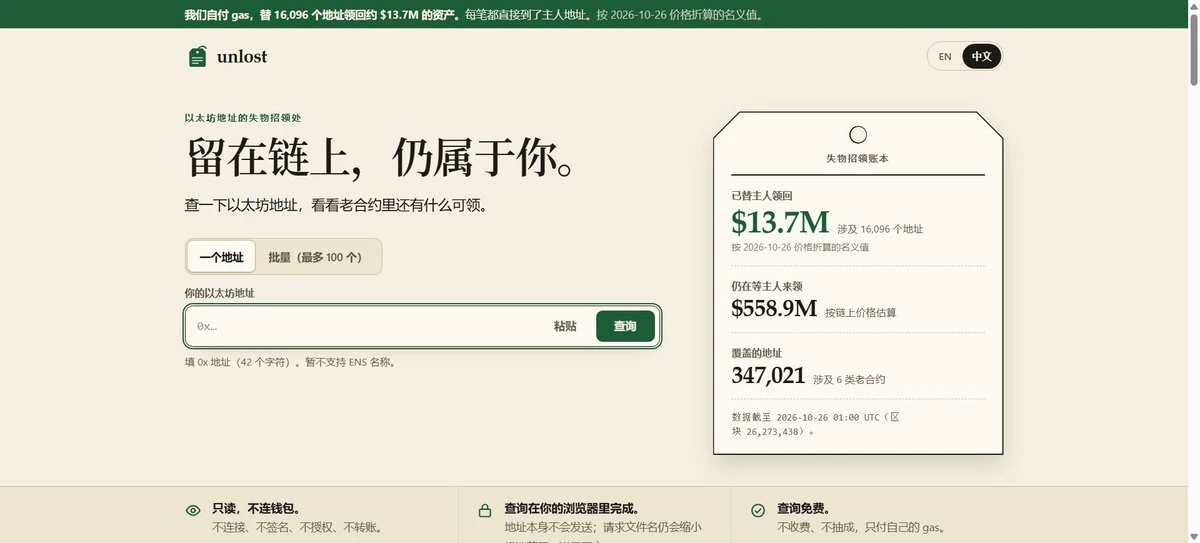Screen dimensions: 1200x543
Task: Click the $13.7M claimed amount
Action: [x=780, y=222]
